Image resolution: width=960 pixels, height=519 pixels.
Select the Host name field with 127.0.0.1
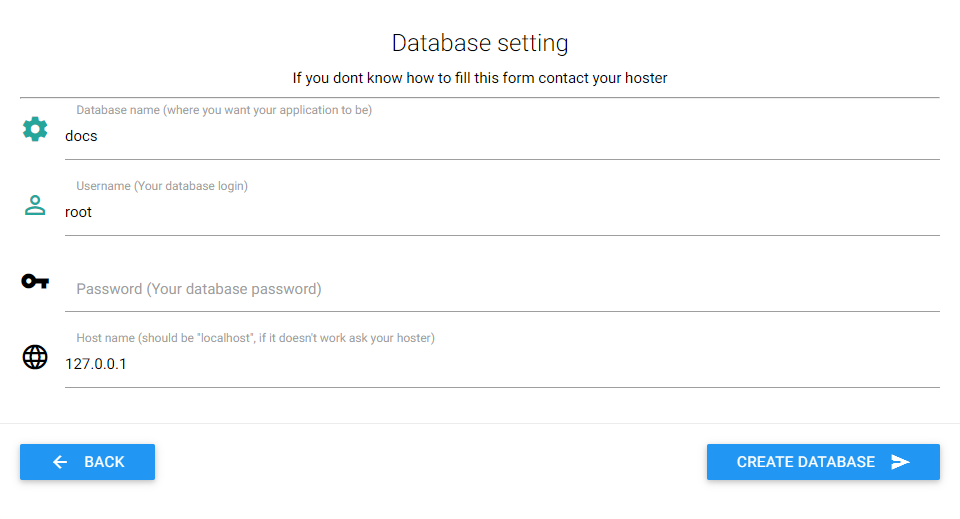500,364
